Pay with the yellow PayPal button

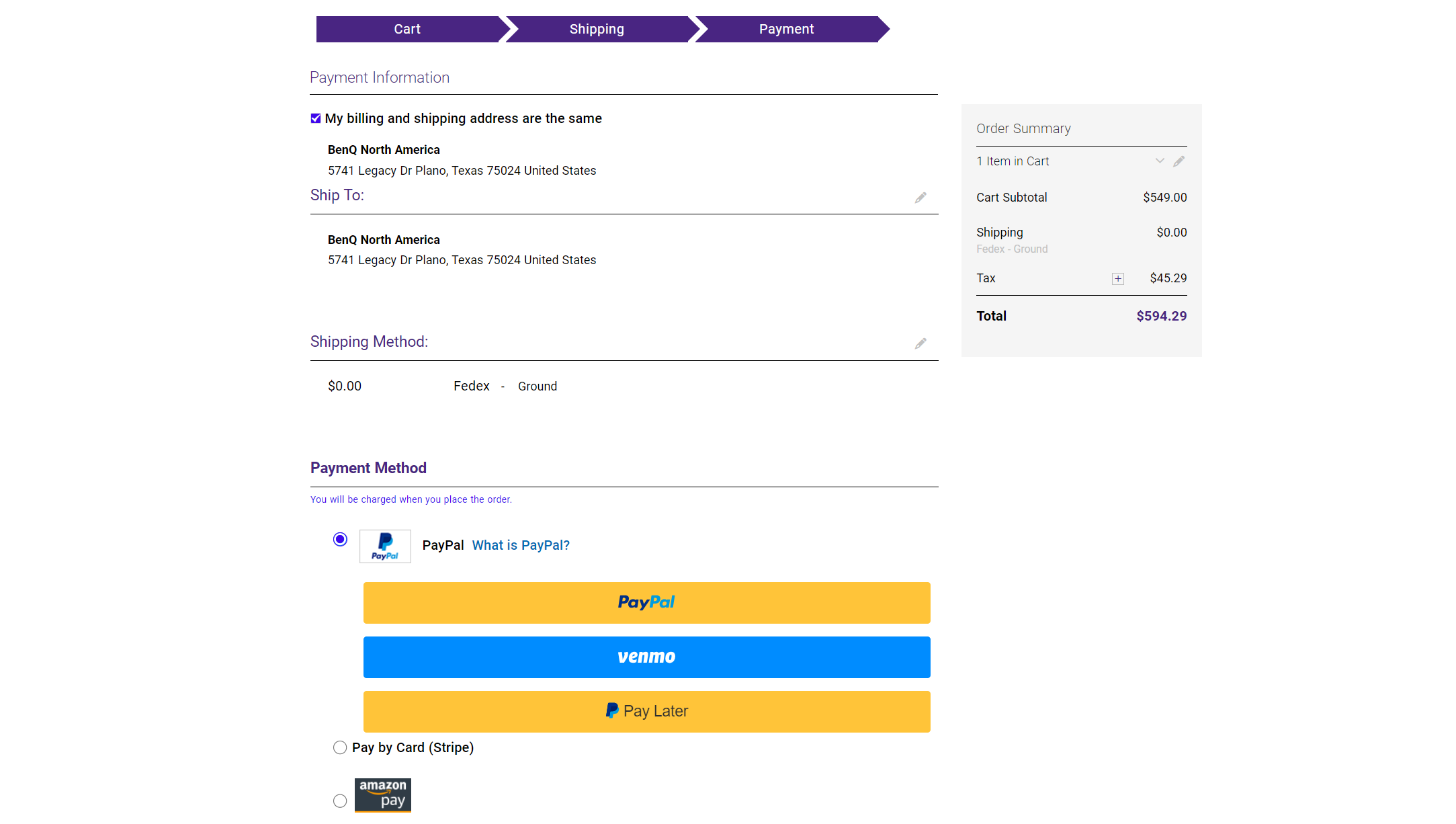(647, 603)
